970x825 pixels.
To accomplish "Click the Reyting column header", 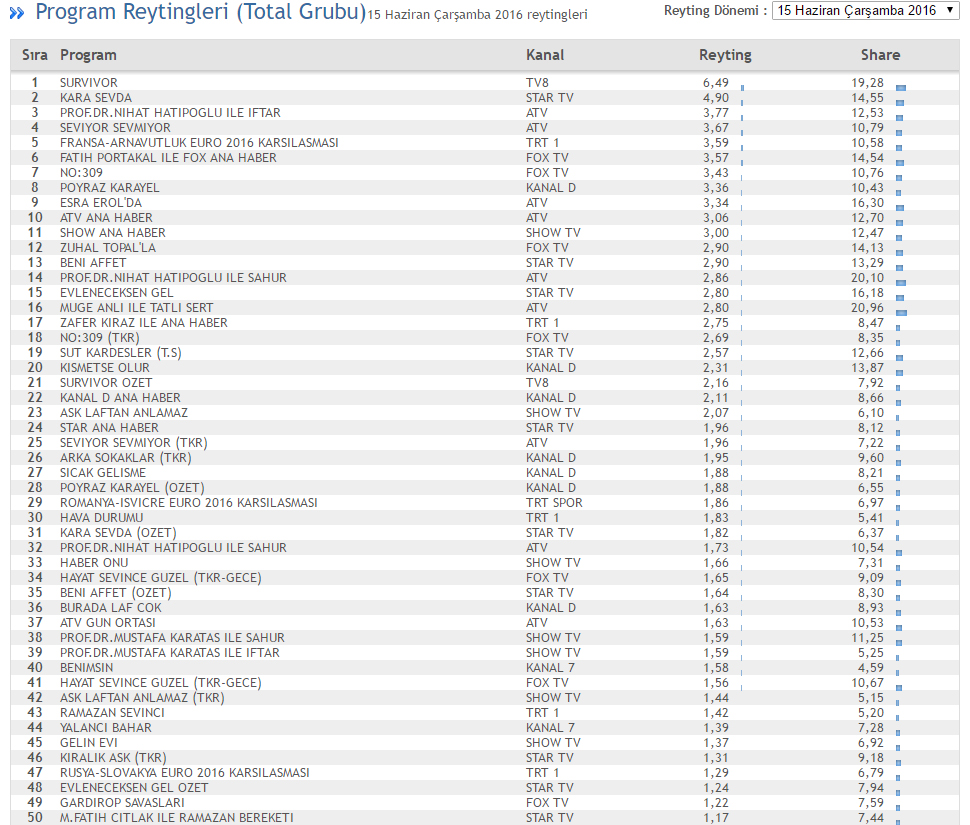I will click(x=725, y=55).
